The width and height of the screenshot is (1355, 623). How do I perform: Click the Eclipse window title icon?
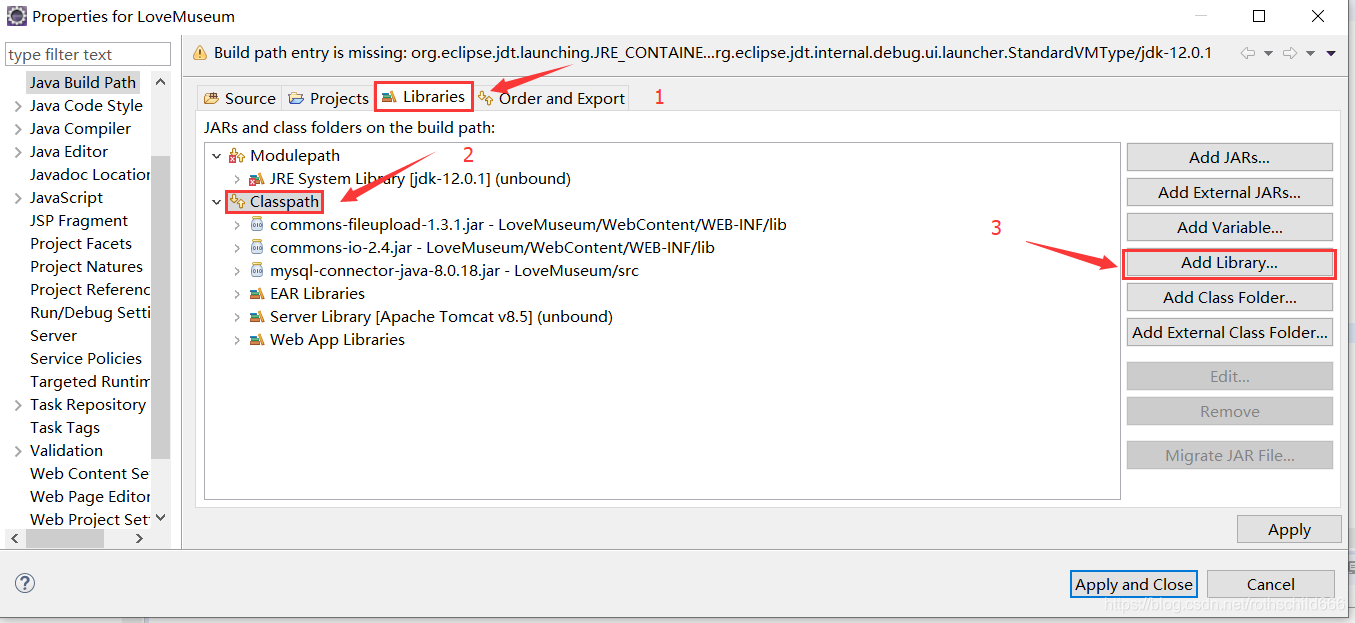(17, 16)
